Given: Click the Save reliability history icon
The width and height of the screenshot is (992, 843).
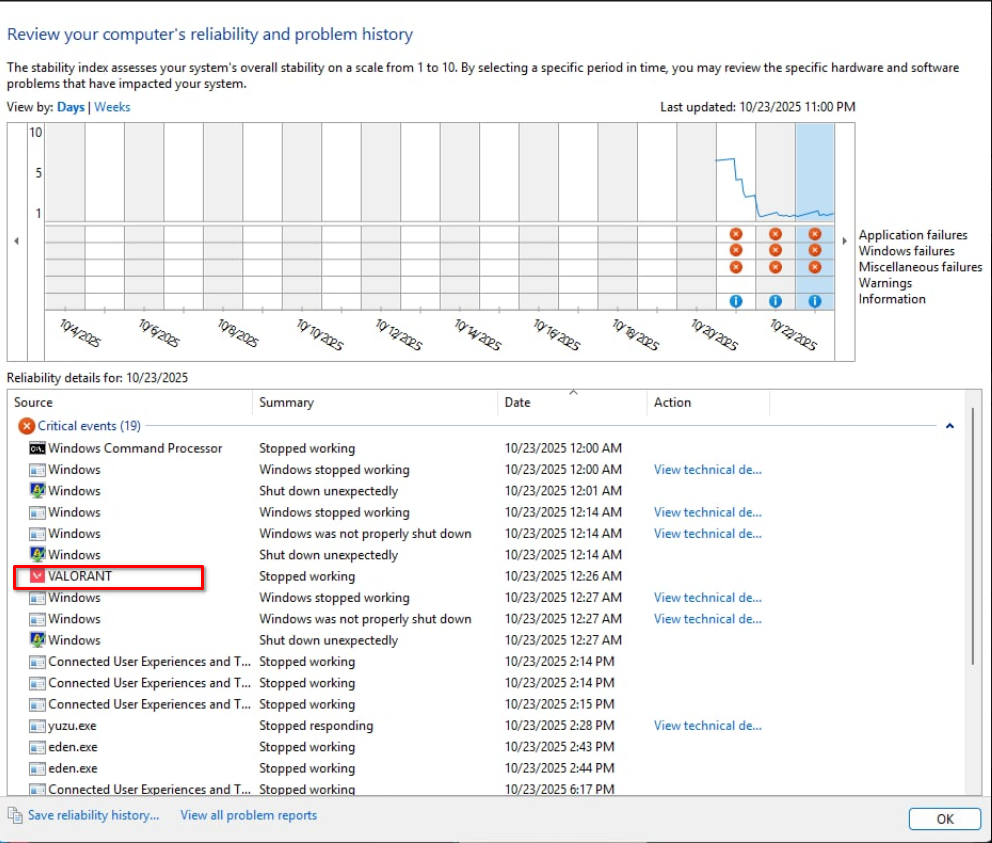Looking at the screenshot, I should [15, 815].
